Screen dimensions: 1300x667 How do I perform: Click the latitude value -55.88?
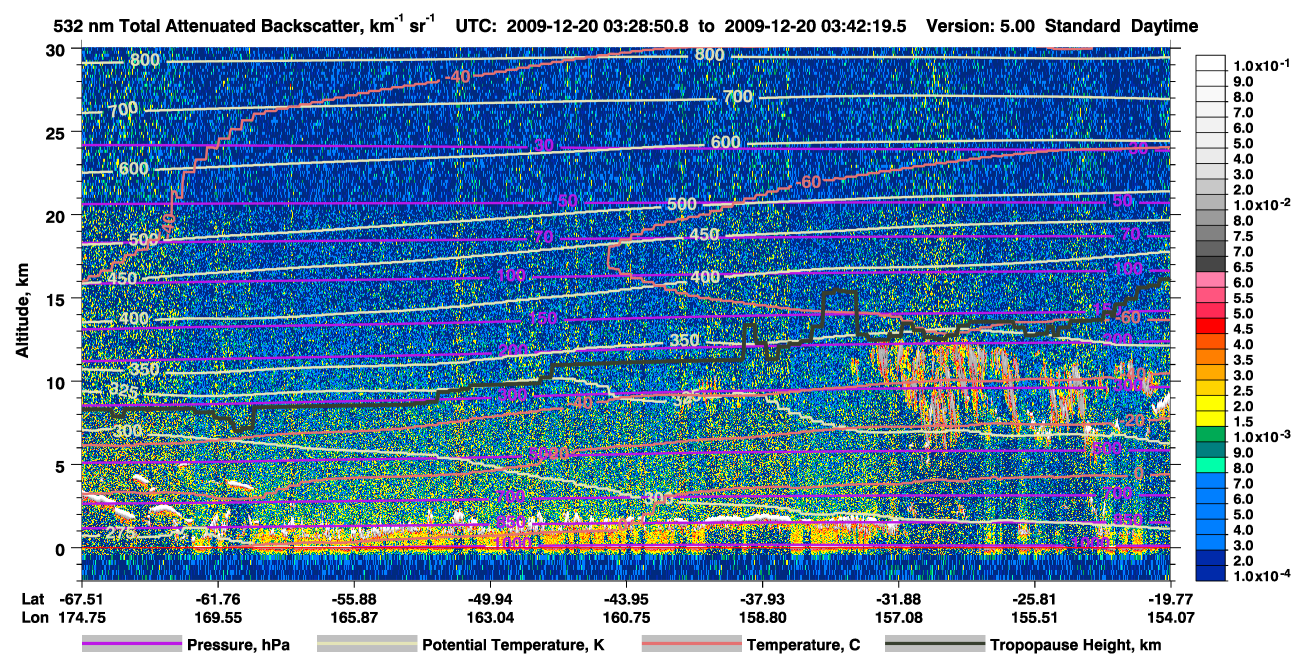coord(353,598)
